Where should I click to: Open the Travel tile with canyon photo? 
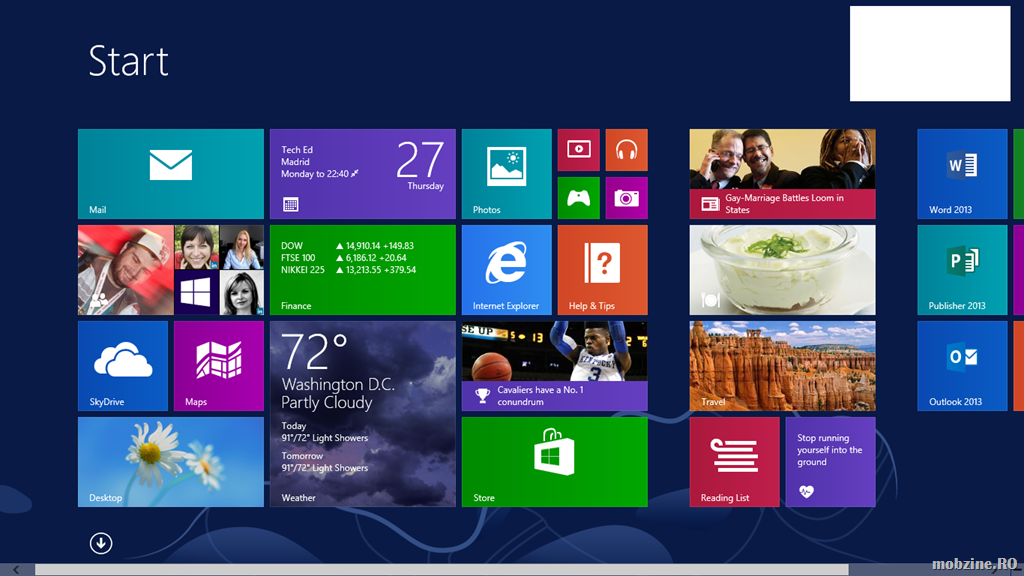(782, 366)
